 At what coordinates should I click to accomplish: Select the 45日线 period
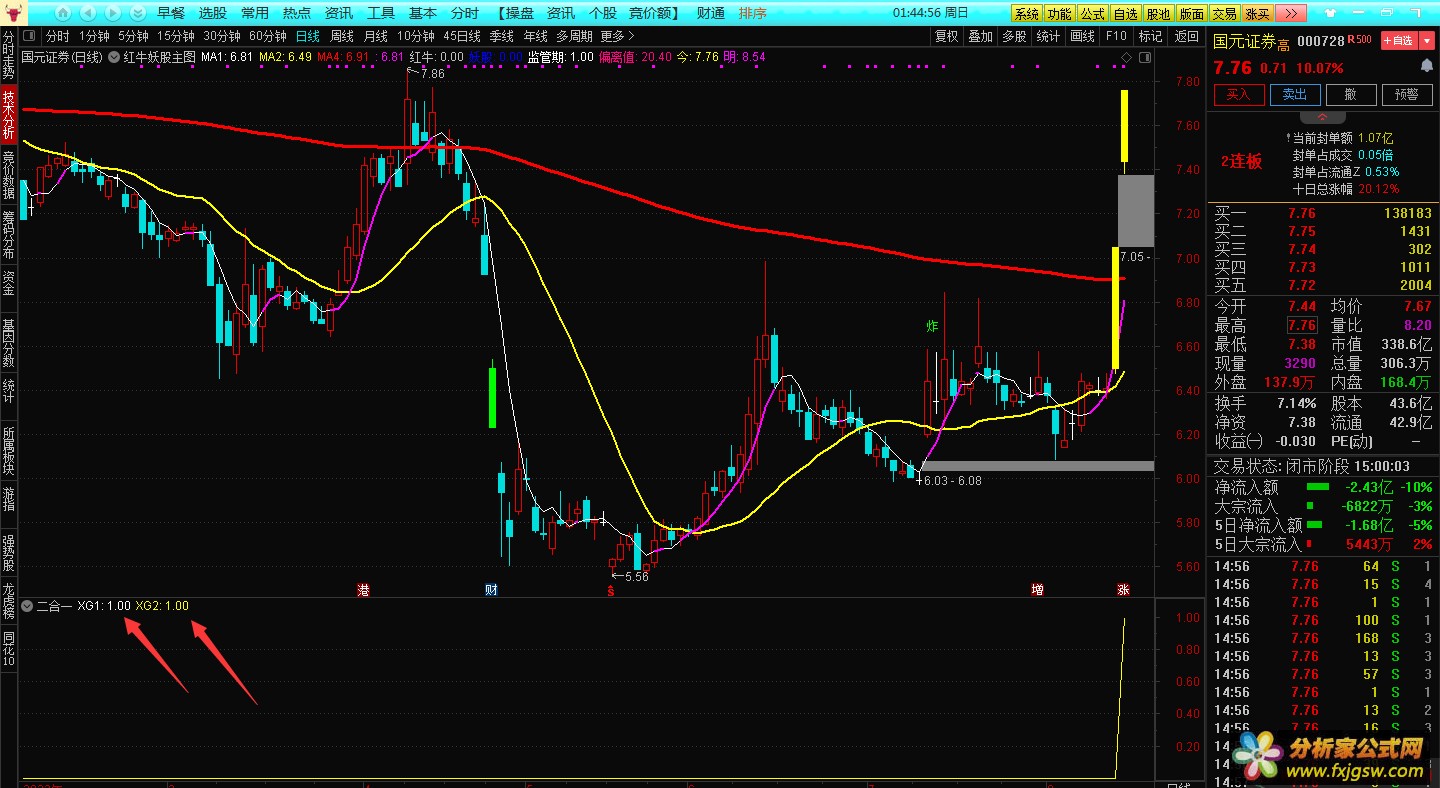coord(462,36)
